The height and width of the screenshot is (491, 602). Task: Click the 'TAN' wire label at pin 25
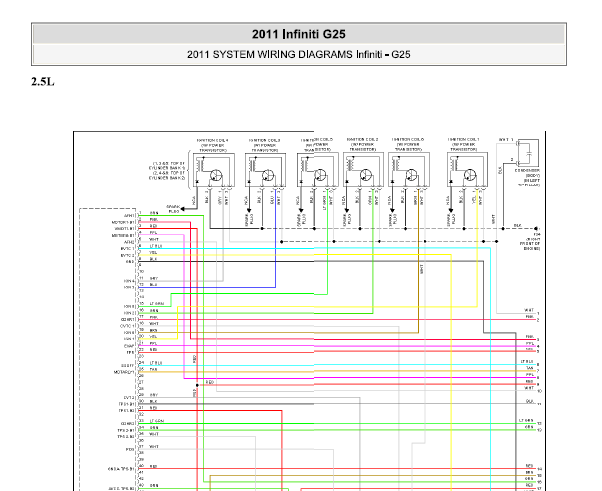point(153,369)
